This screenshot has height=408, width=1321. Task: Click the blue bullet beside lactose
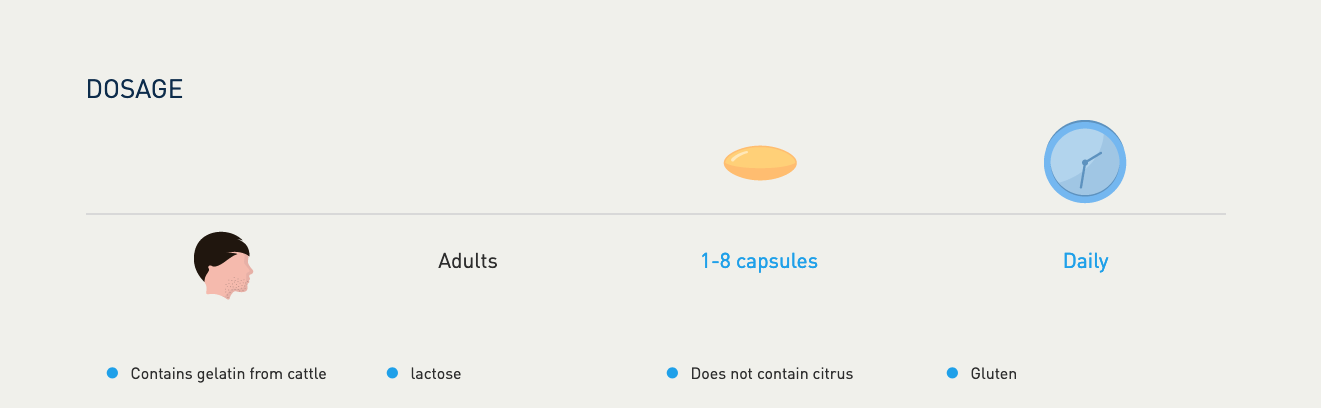tap(393, 373)
